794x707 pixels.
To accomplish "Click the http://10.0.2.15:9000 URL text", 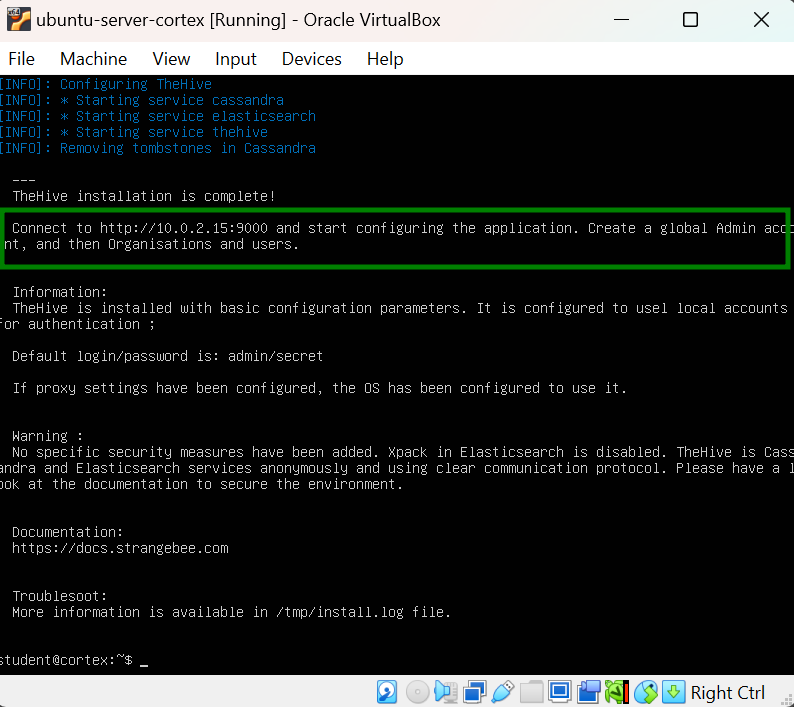I will 184,228.
